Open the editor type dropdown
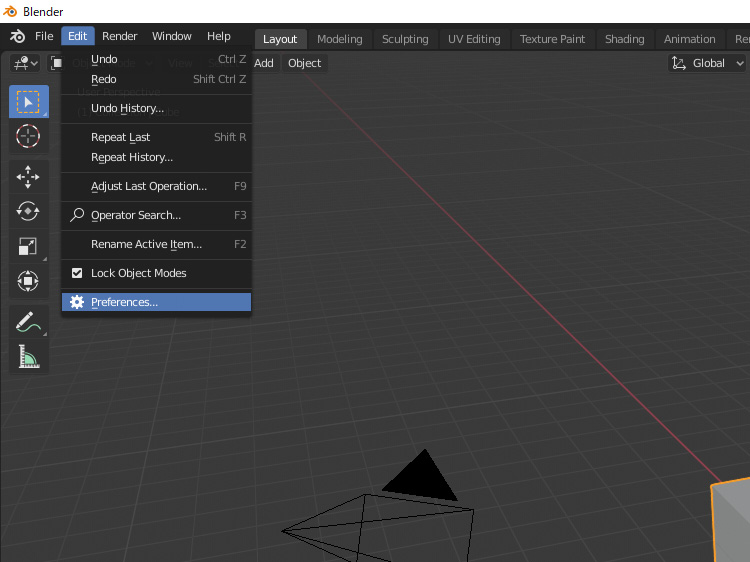This screenshot has width=750, height=562. tap(25, 63)
